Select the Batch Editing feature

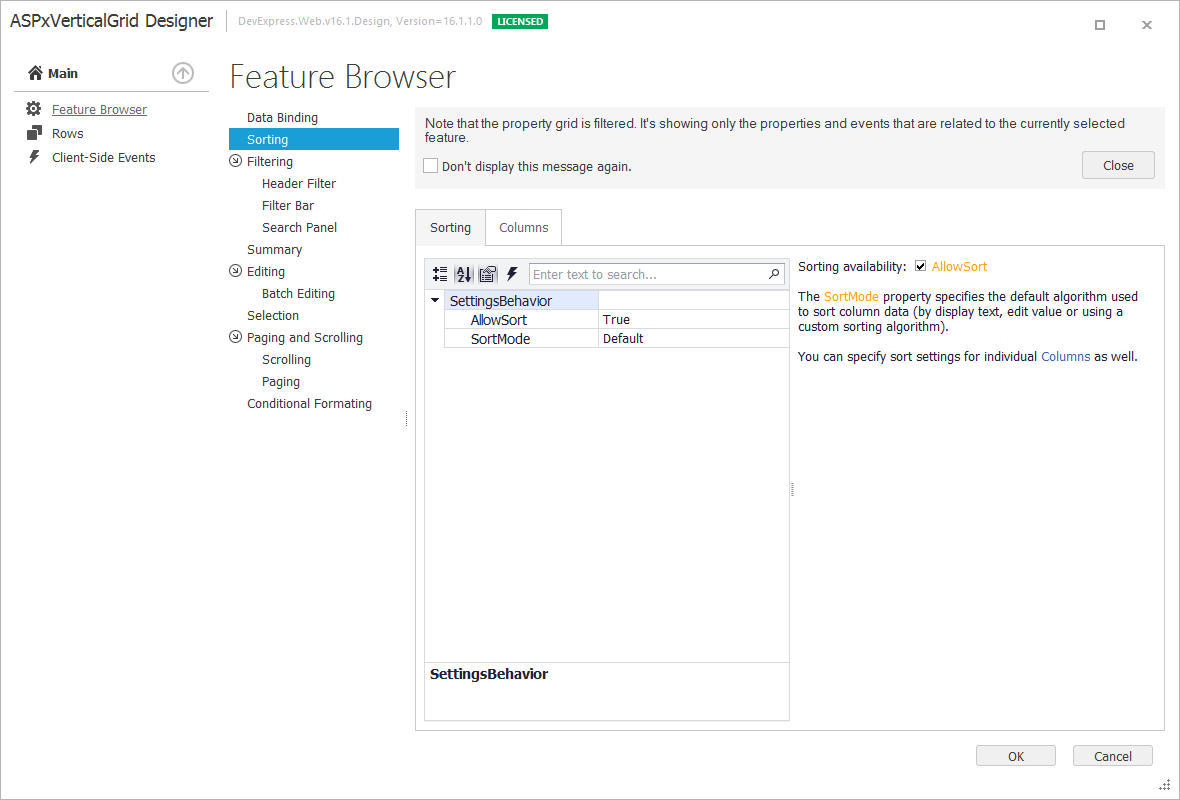298,294
